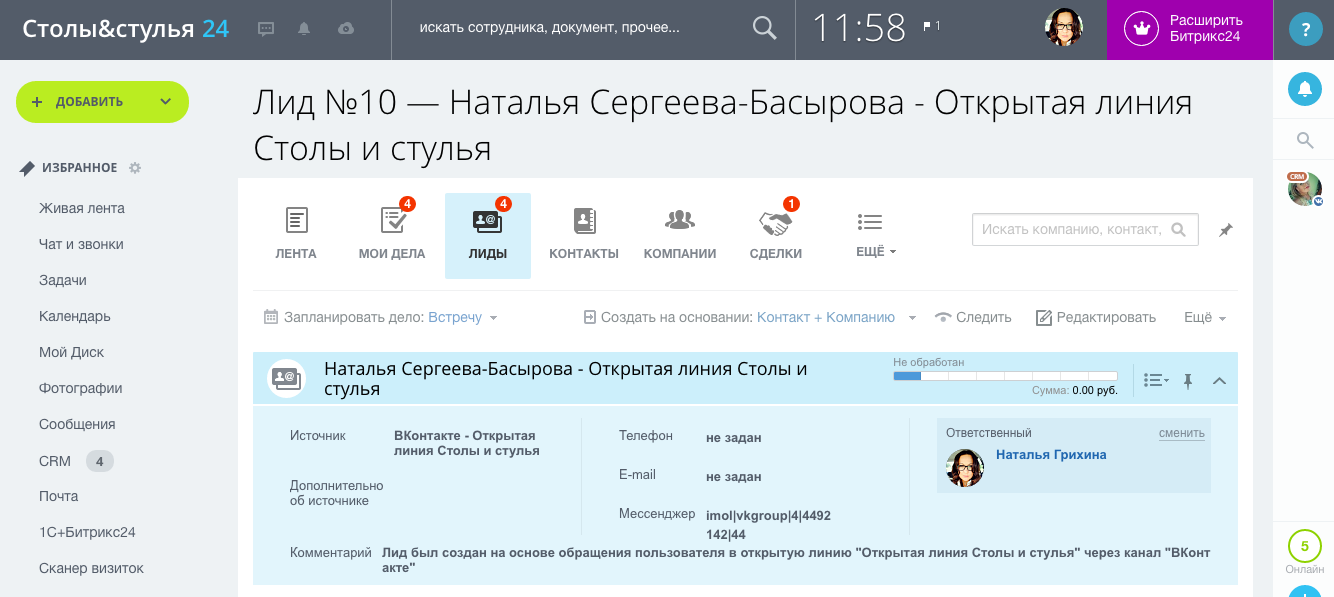Click lead status progress bar
1334x597 pixels.
1005,376
